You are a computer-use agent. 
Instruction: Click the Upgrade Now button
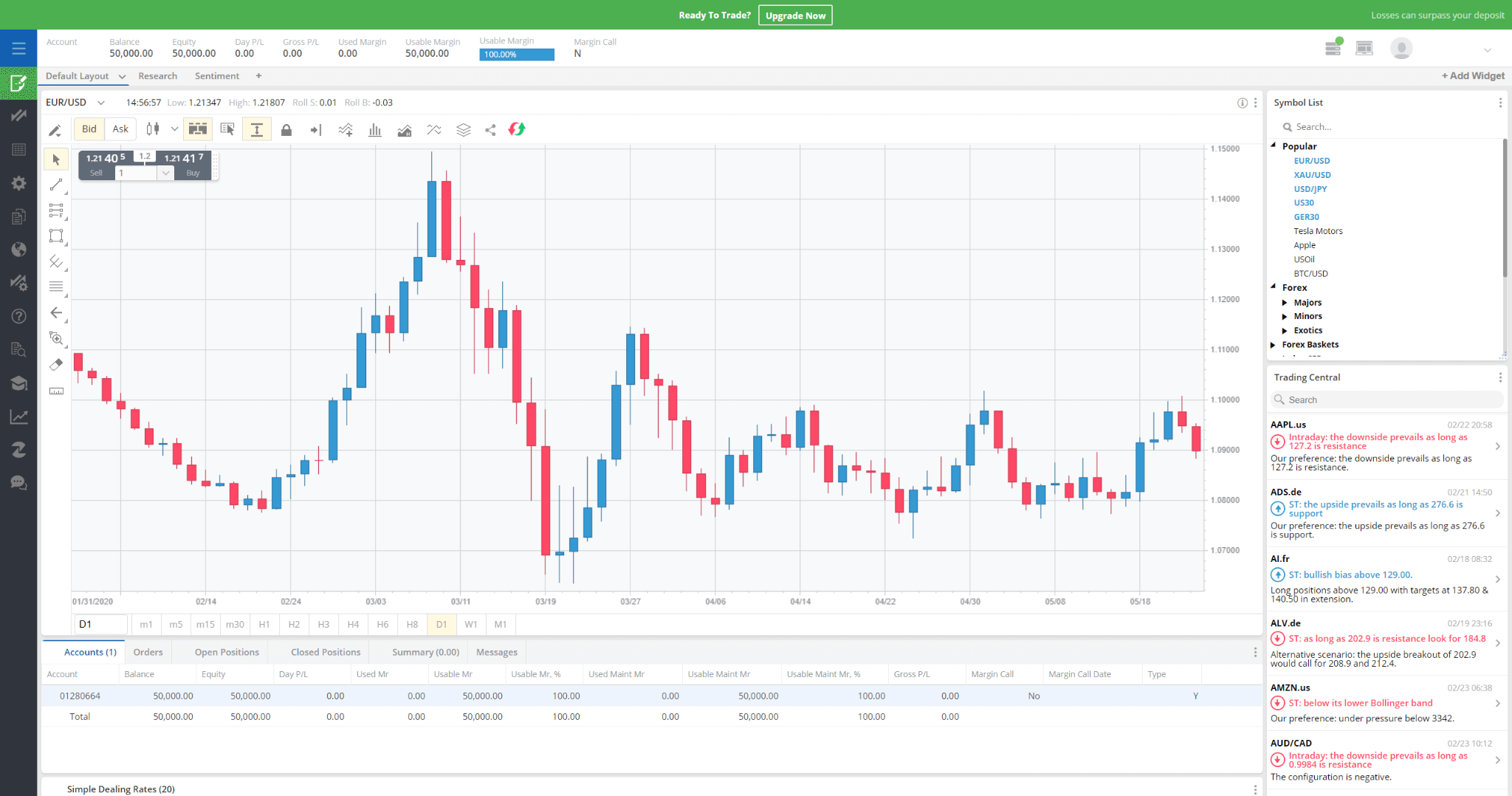795,15
